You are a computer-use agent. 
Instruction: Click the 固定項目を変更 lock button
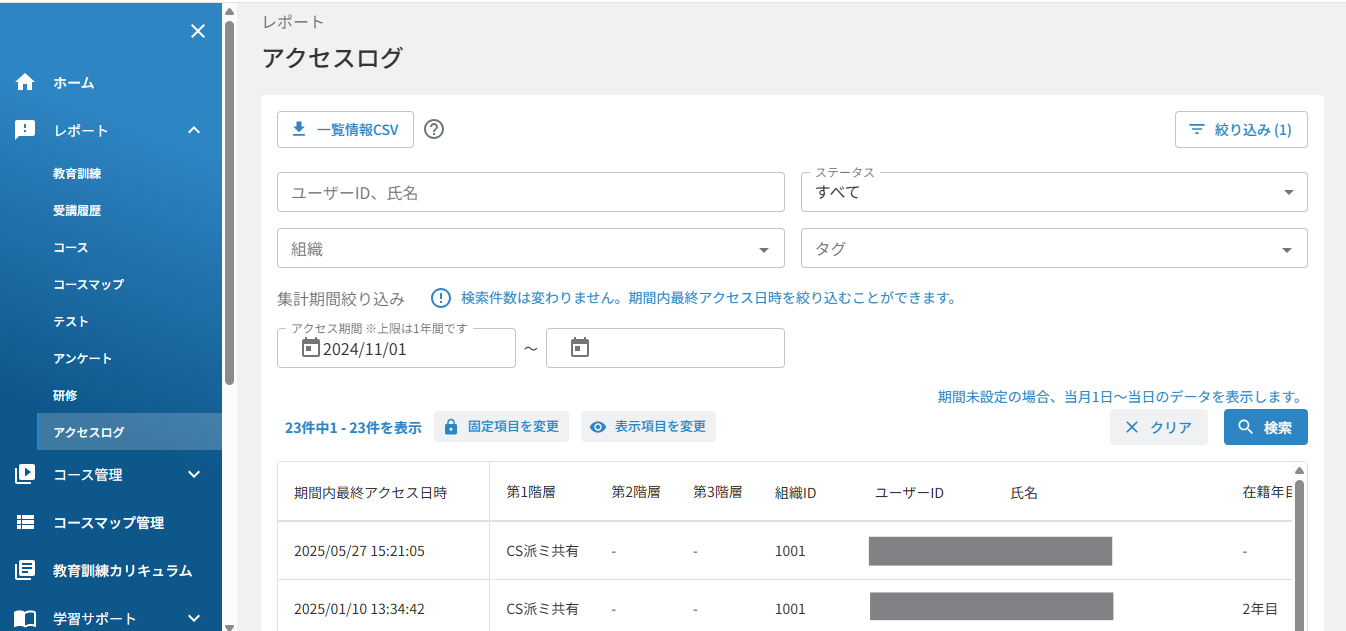tap(501, 426)
